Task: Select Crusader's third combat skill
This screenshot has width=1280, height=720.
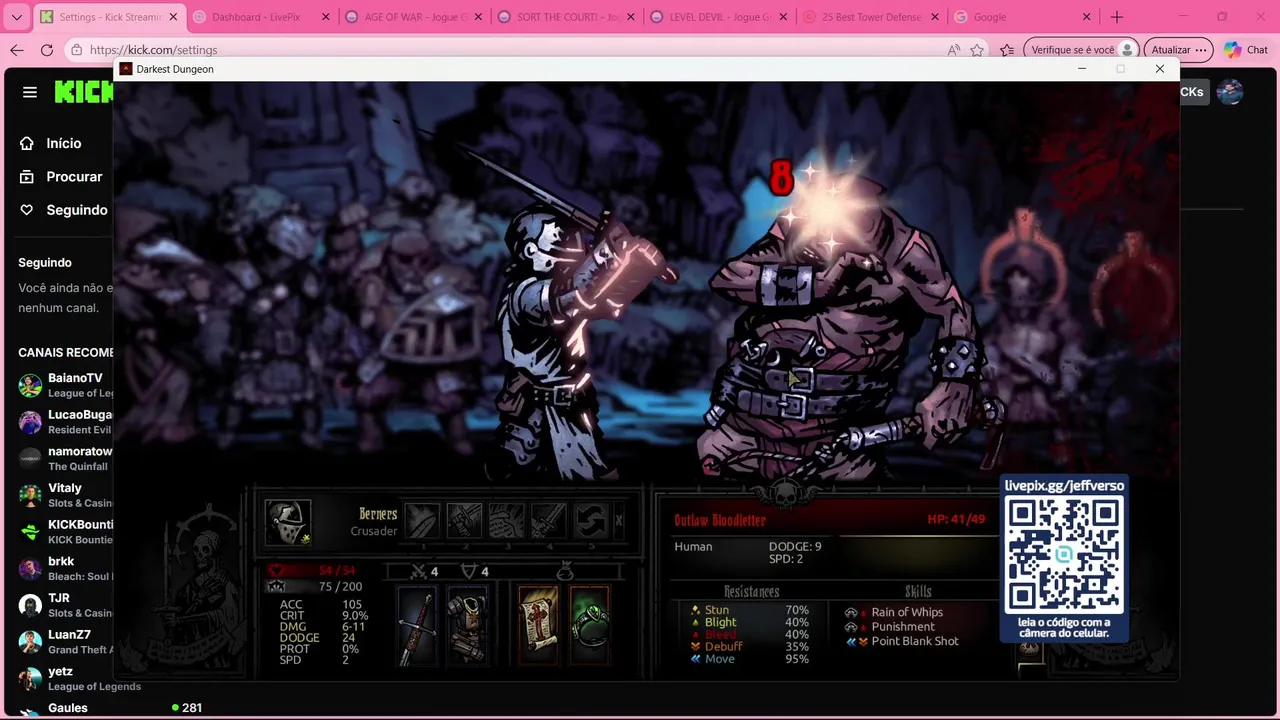Action: 507,521
